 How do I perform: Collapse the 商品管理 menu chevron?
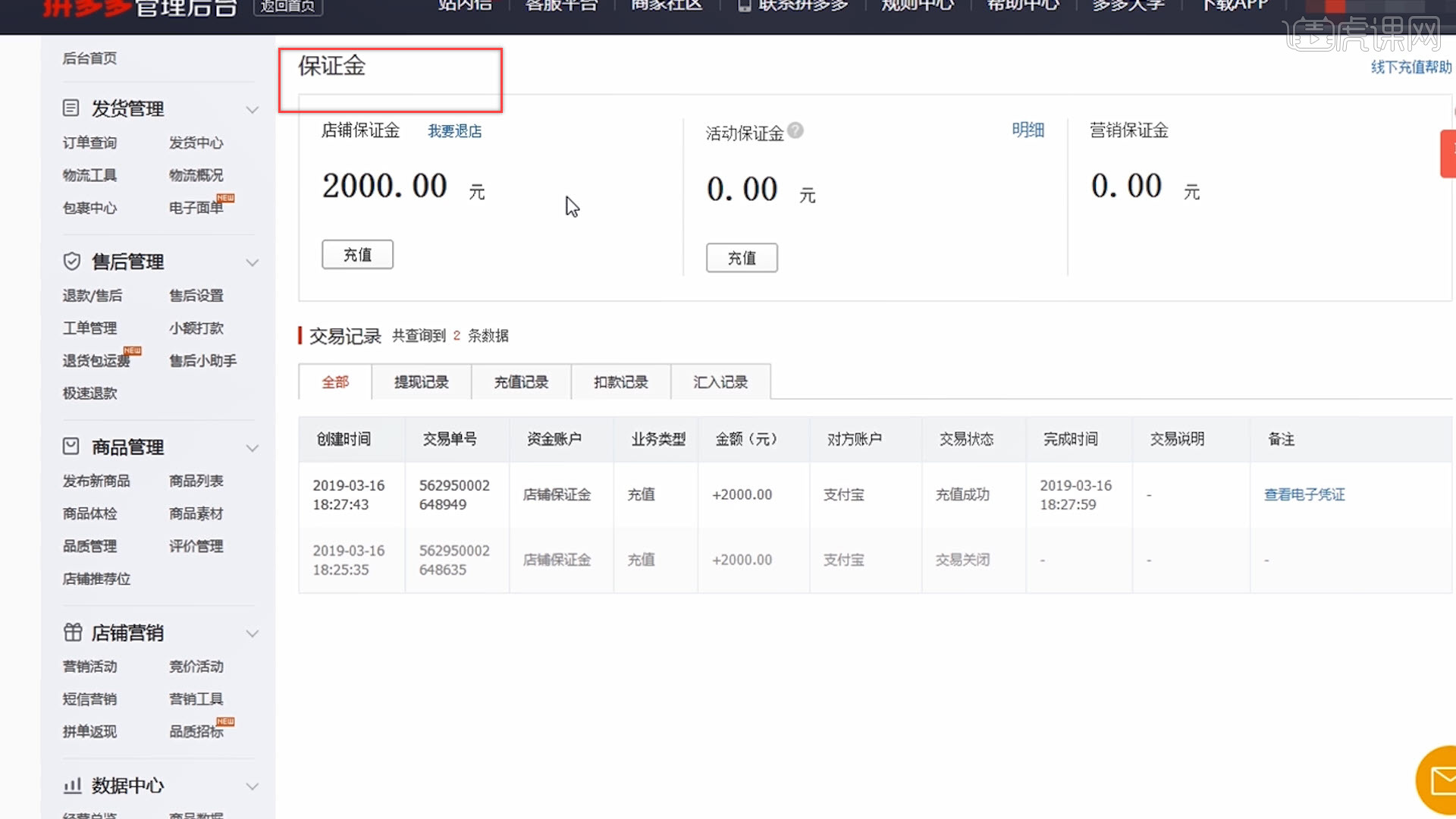253,448
